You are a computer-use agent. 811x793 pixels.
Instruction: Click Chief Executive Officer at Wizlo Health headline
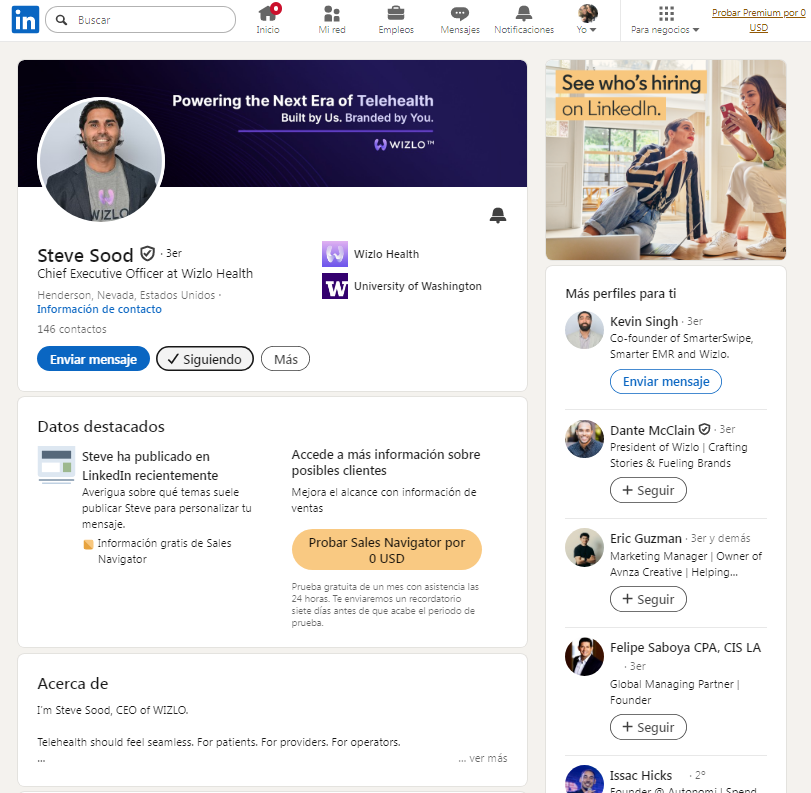[145, 273]
